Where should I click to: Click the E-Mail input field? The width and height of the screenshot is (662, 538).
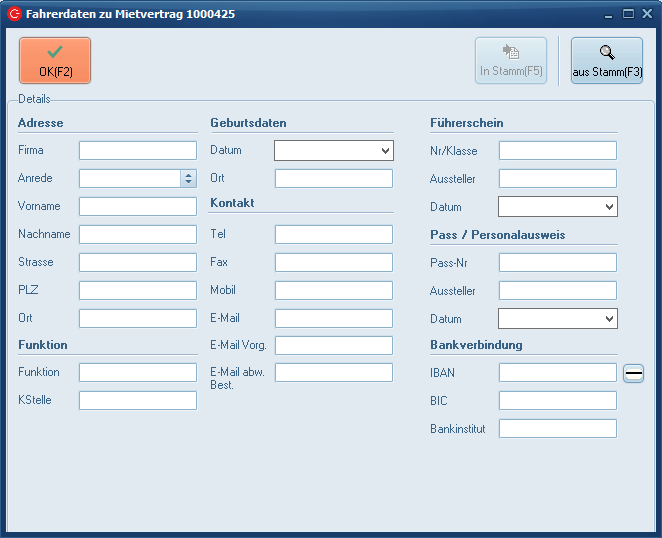[334, 318]
